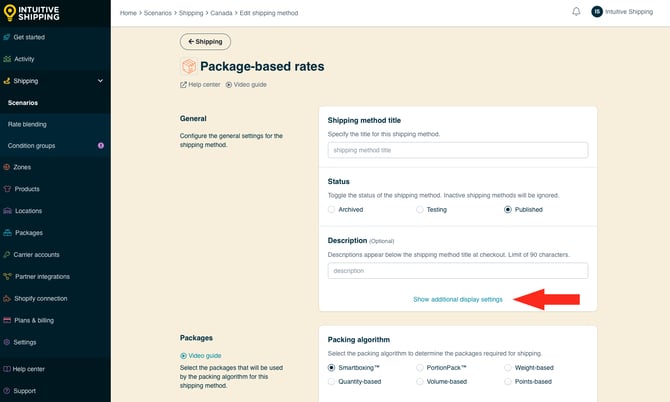The height and width of the screenshot is (402, 670).
Task: Click the Support question icon
Action: click(x=6, y=391)
